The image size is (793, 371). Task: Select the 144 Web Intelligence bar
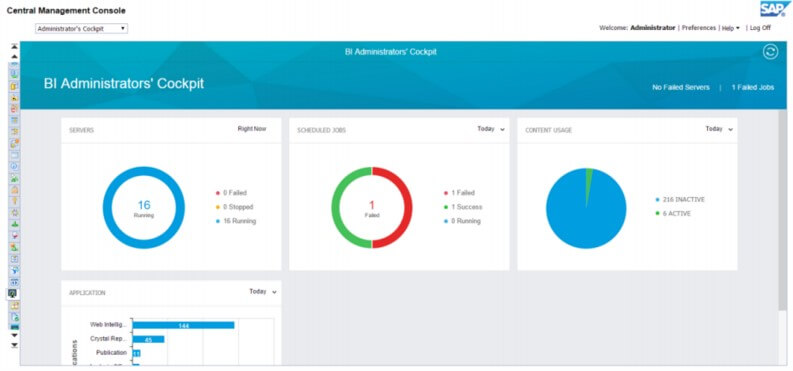coord(184,326)
